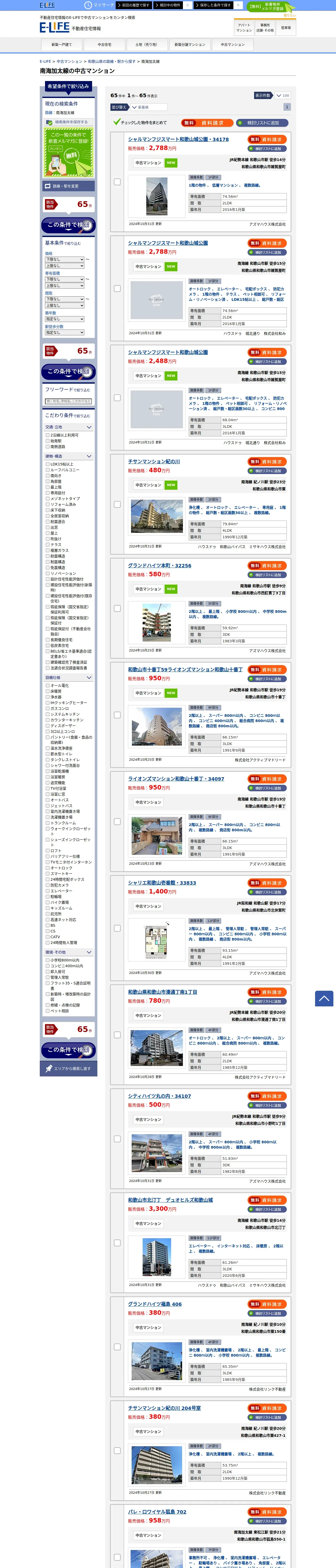Click エリアから検索し直す pin icon button
This screenshot has width=336, height=1568.
[68, 1068]
